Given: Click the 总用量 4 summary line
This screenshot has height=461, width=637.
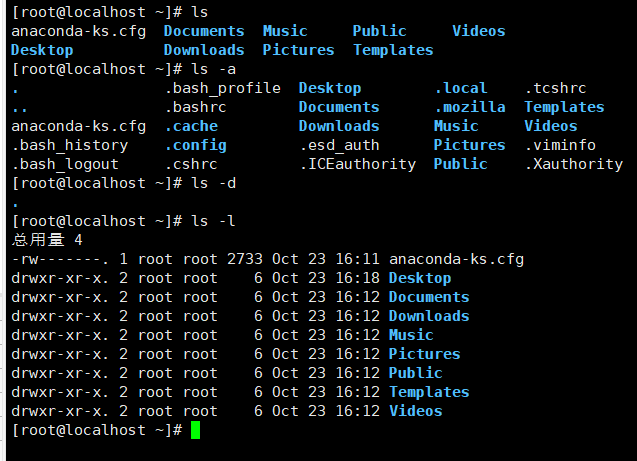Looking at the screenshot, I should click(47, 240).
